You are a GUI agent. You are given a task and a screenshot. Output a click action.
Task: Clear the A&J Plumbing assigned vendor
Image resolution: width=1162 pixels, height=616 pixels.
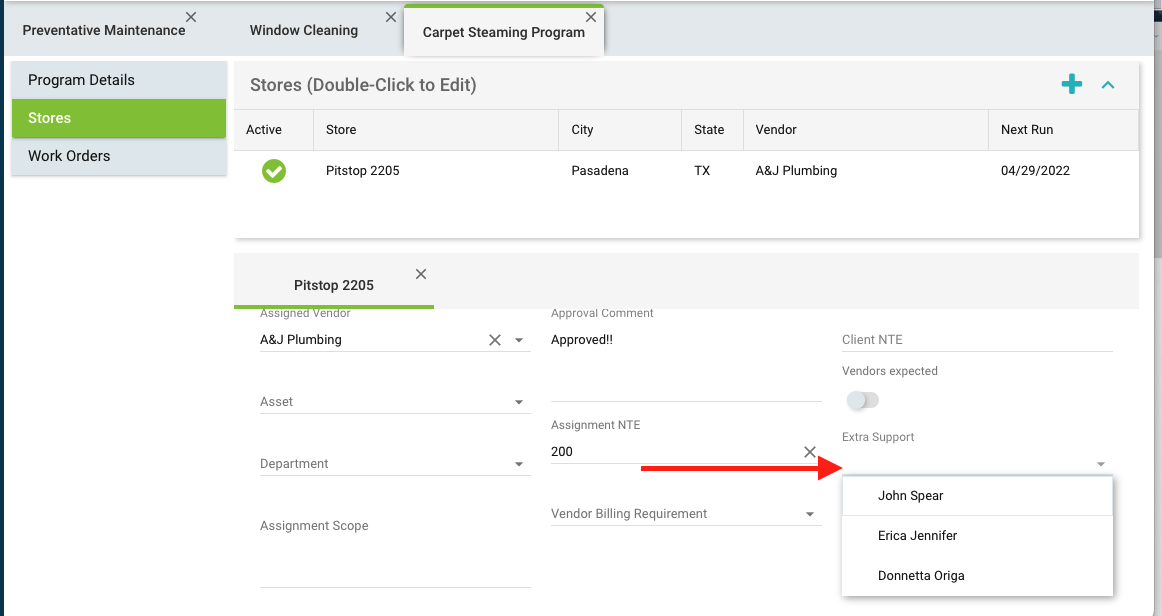[494, 340]
